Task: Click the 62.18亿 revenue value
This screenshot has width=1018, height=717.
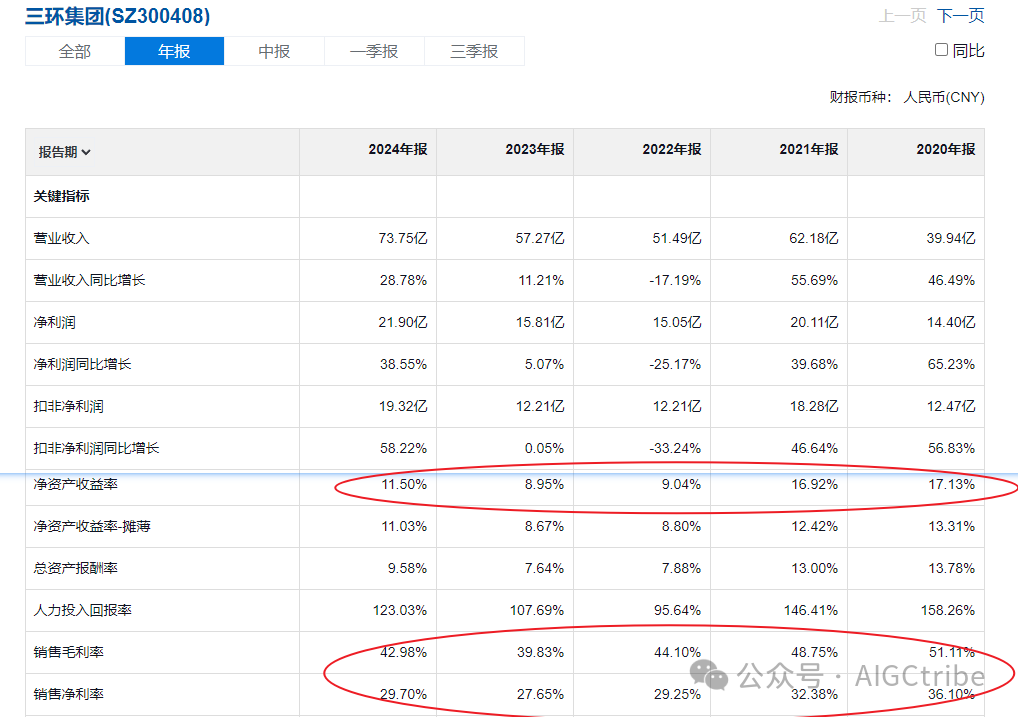Action: [x=813, y=238]
